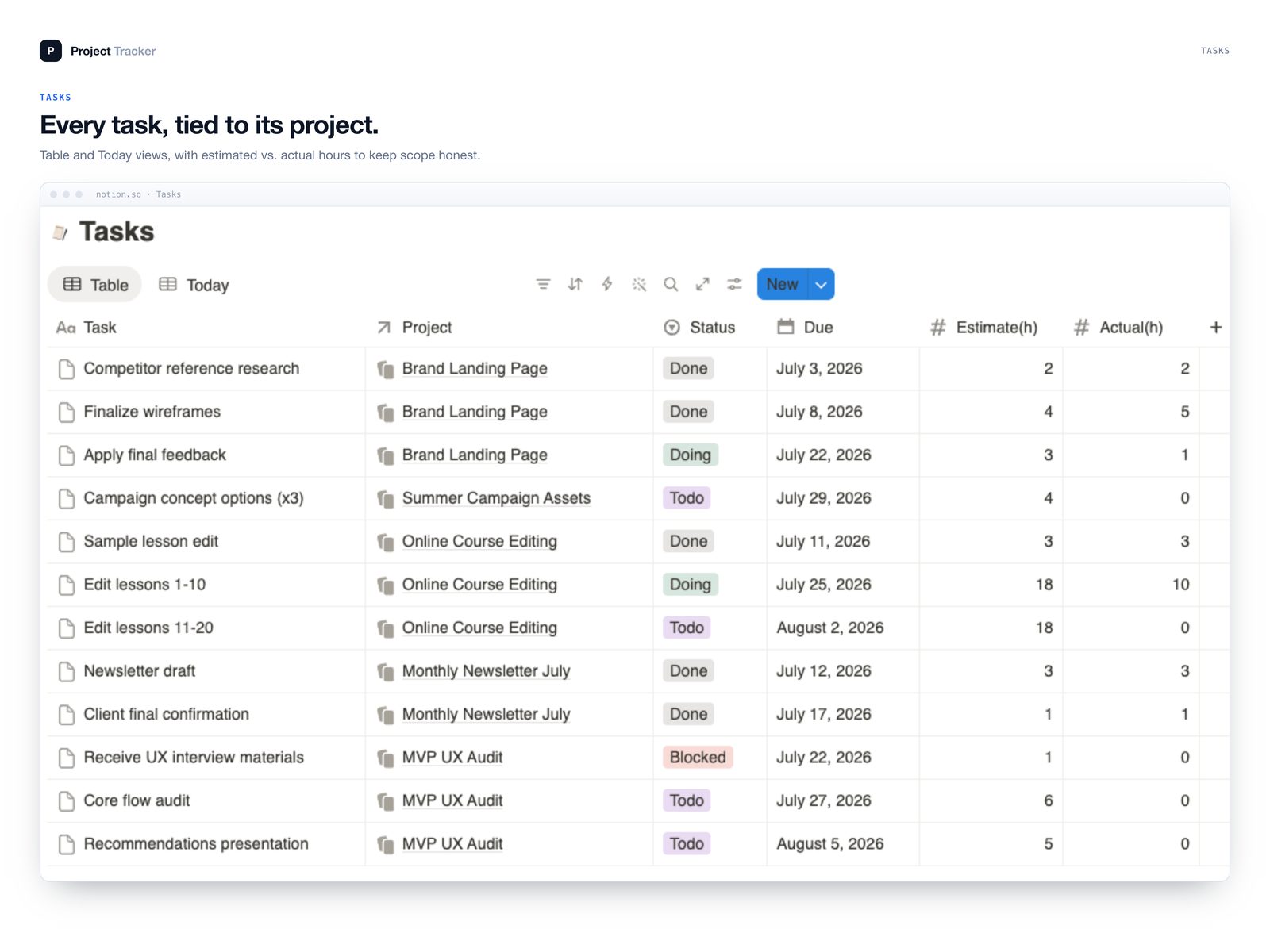Click Done status of Client final confirmation
Image resolution: width=1270 pixels, height=952 pixels.
point(688,715)
